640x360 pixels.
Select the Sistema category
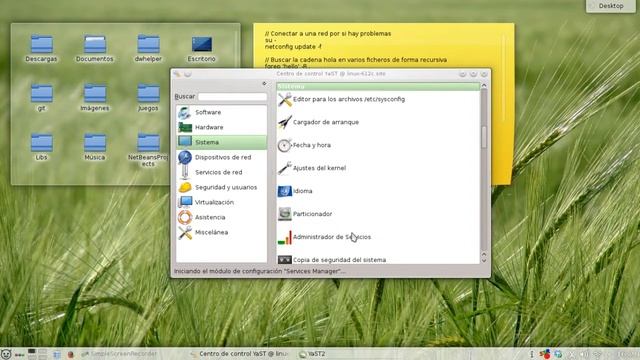[221, 142]
